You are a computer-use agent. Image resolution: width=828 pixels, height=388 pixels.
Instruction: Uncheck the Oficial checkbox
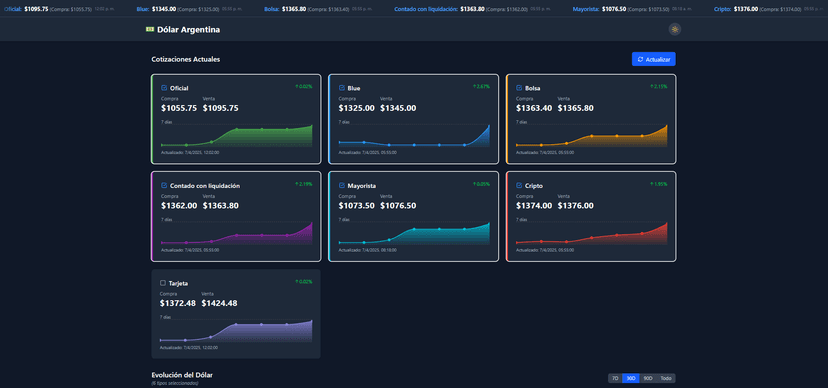164,88
